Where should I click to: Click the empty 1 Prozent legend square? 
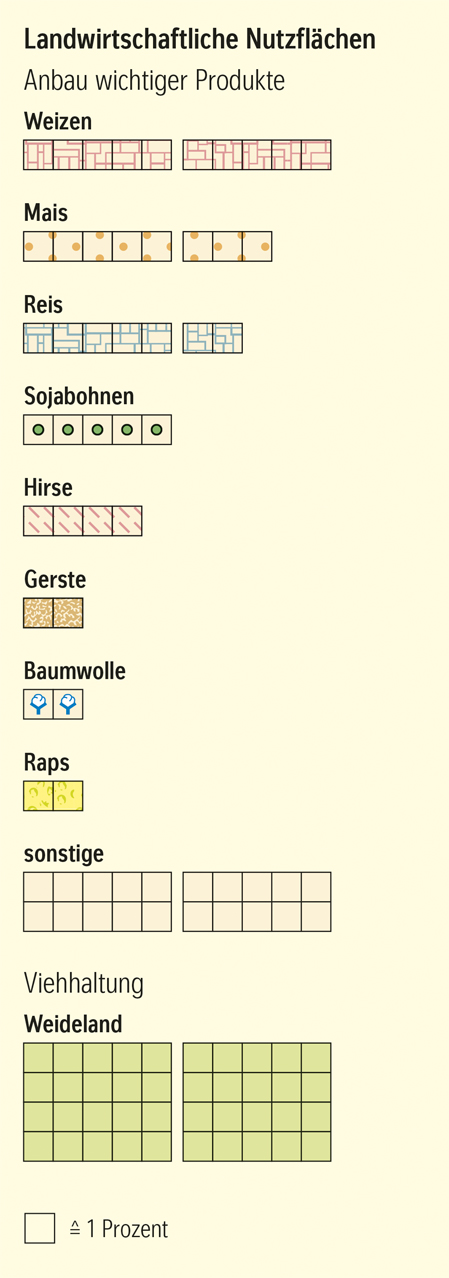(39, 1228)
